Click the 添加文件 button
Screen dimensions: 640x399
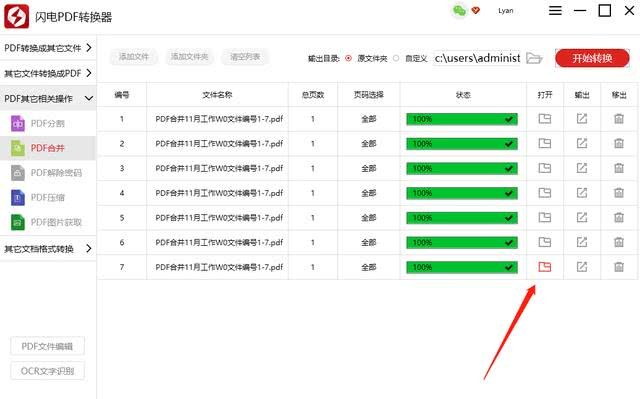(133, 57)
